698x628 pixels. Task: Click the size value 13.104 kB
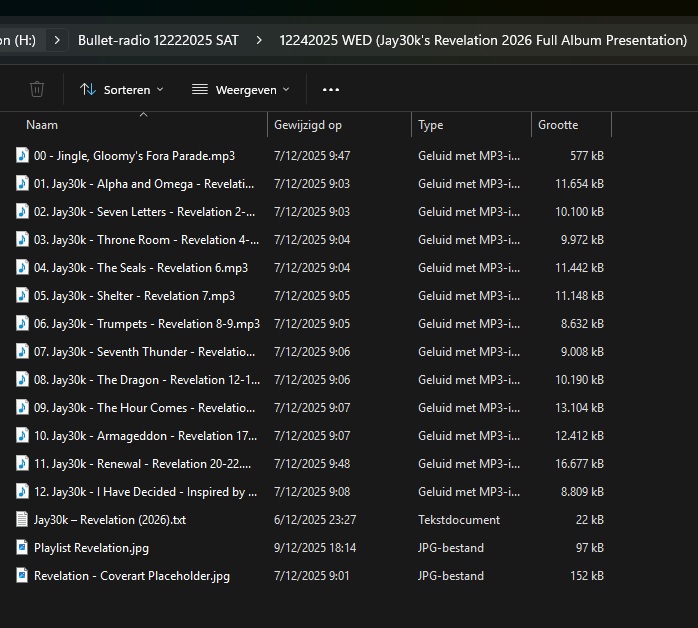click(579, 408)
